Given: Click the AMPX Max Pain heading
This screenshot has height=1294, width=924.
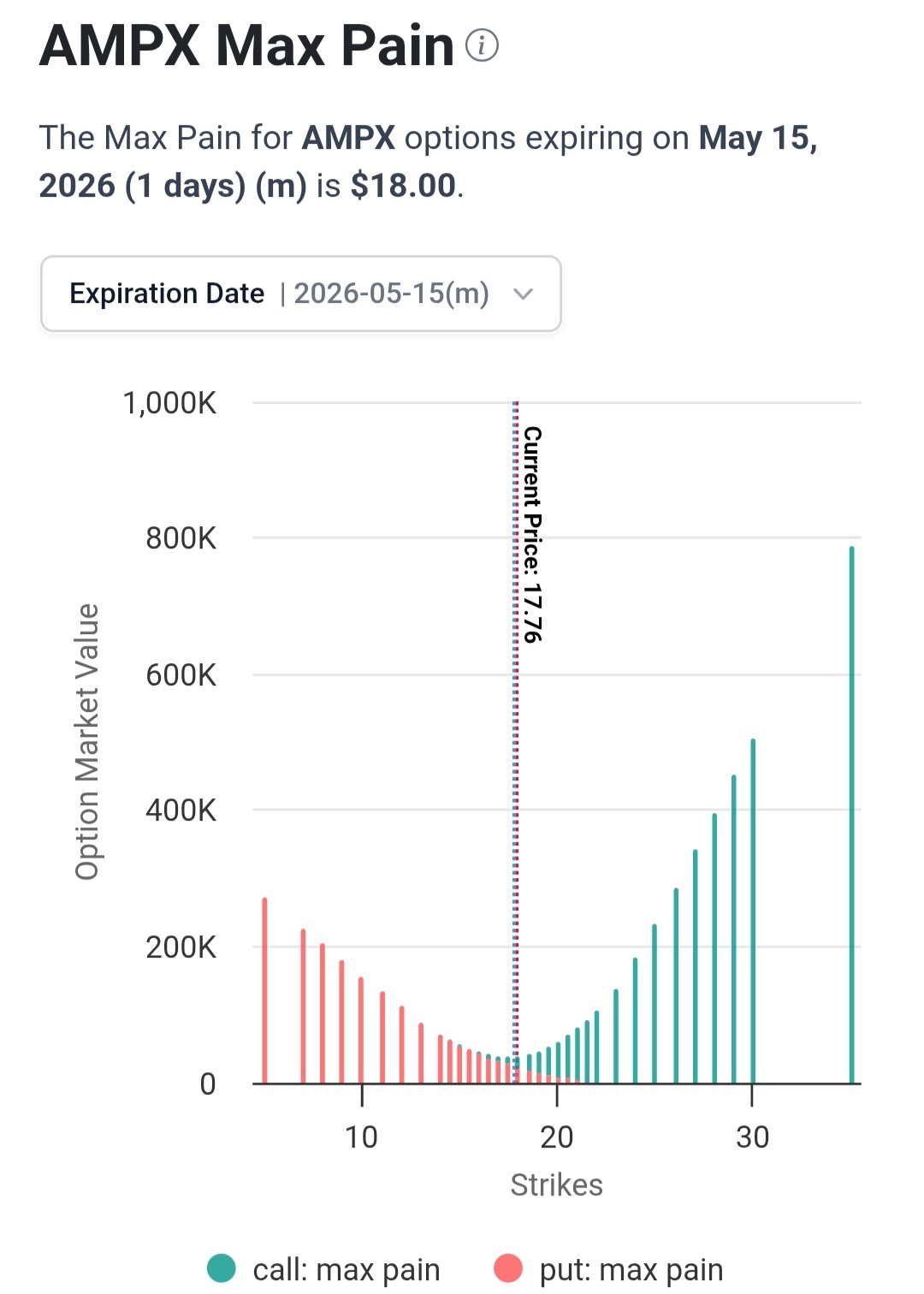Looking at the screenshot, I should pos(246,45).
